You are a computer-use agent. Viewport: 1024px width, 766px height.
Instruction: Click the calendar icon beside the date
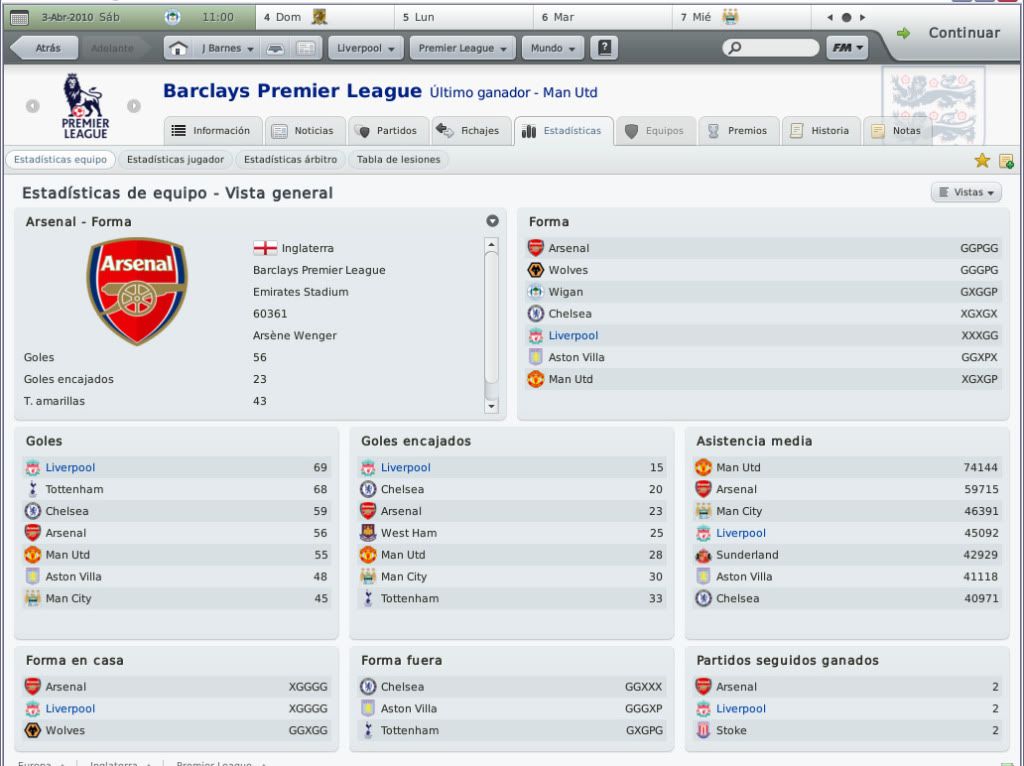pos(20,18)
